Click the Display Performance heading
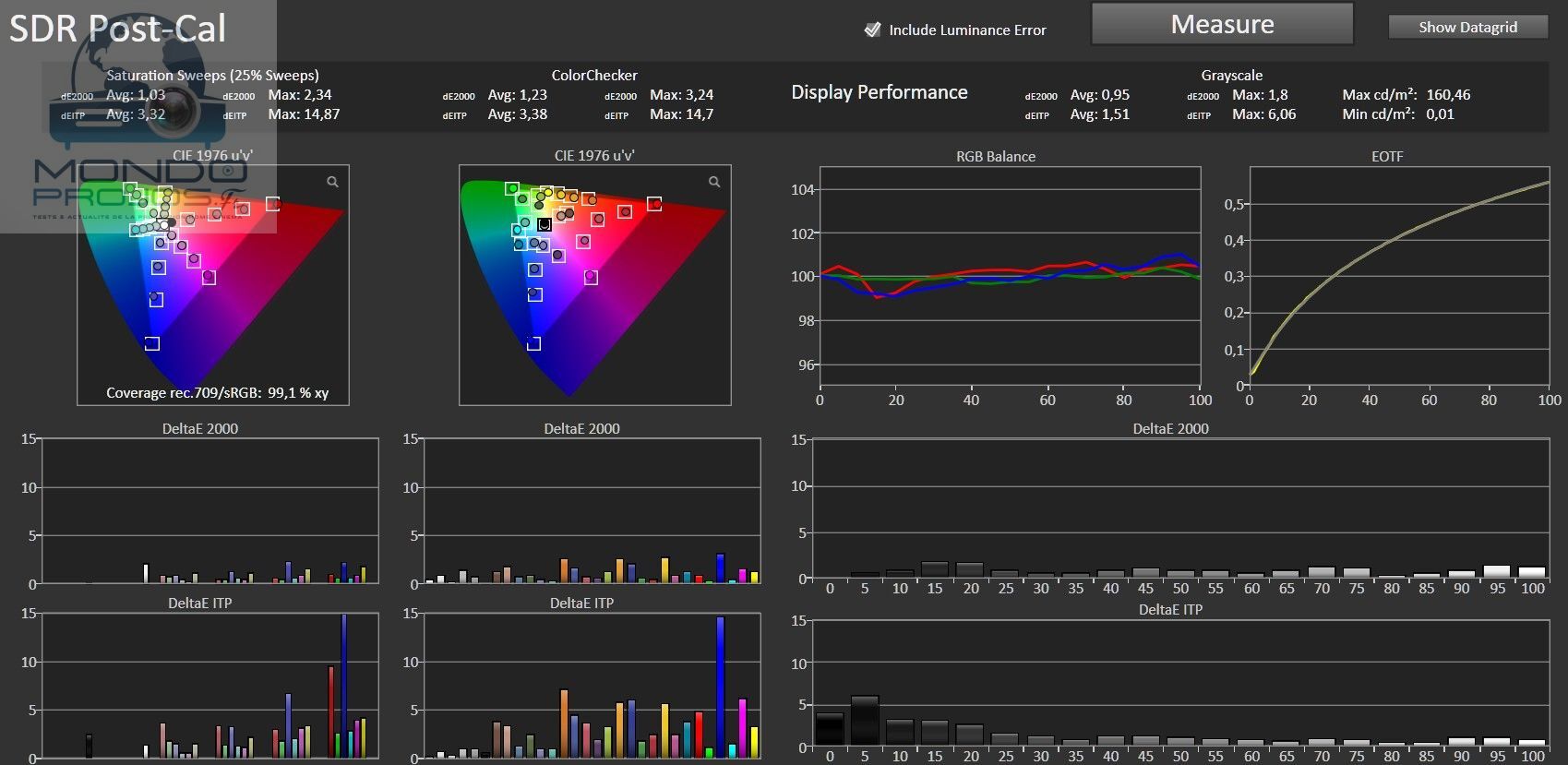1568x765 pixels. click(879, 92)
